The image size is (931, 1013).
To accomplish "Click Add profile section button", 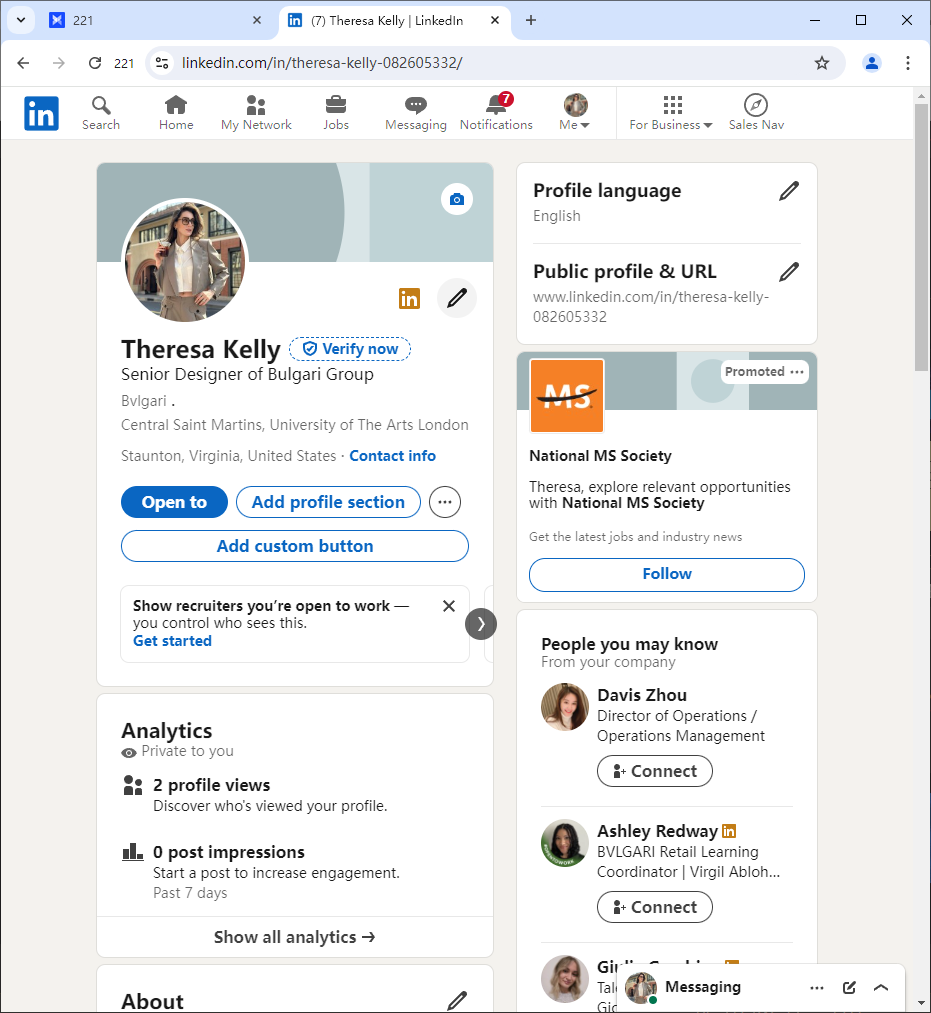I will (x=328, y=502).
